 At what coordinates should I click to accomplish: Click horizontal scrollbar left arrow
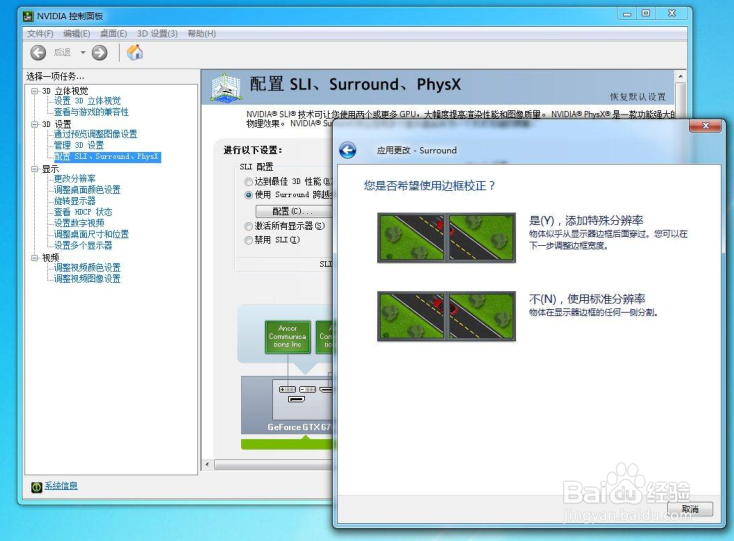pos(208,465)
